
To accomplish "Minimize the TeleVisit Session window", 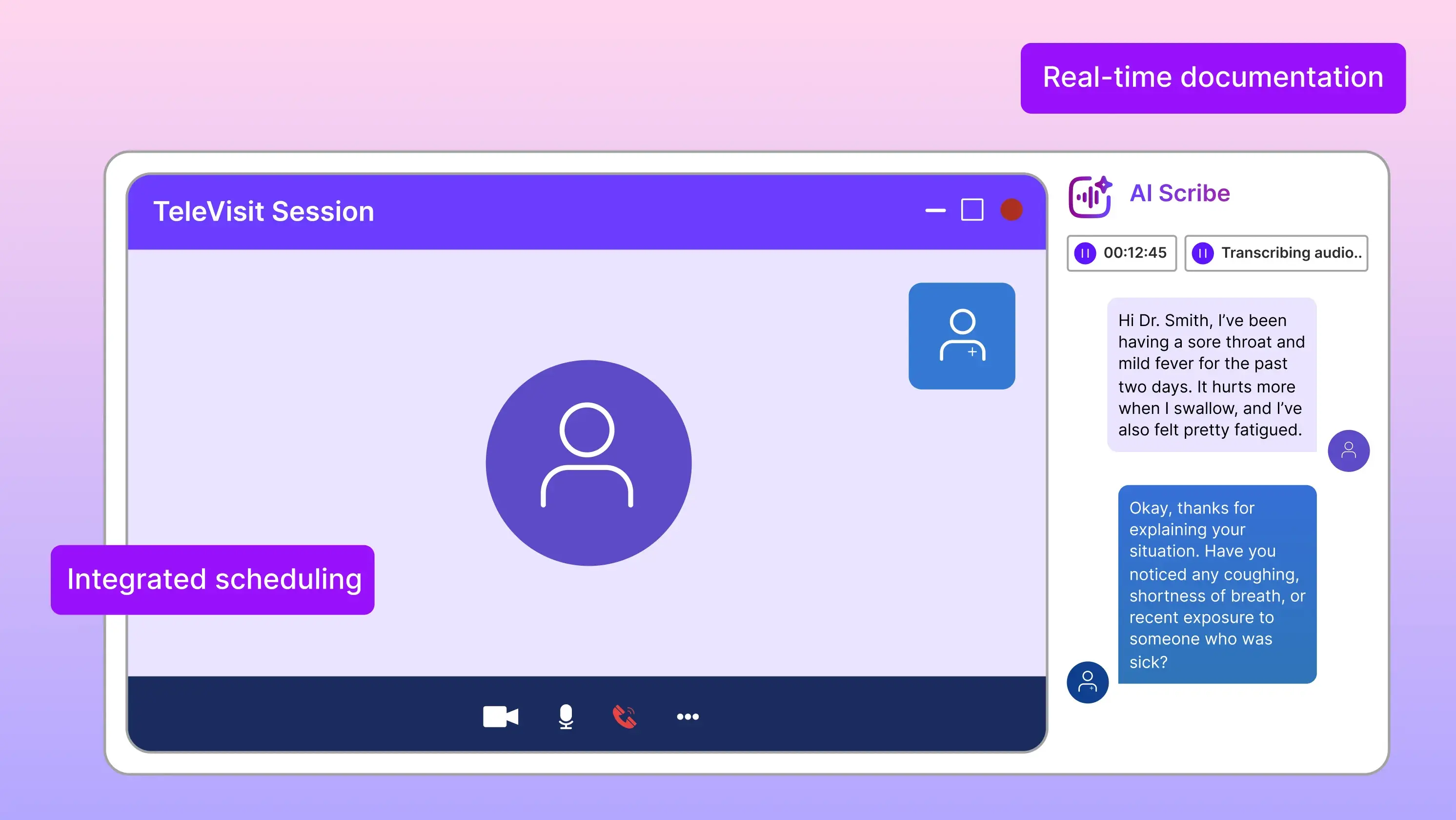I will pos(935,210).
